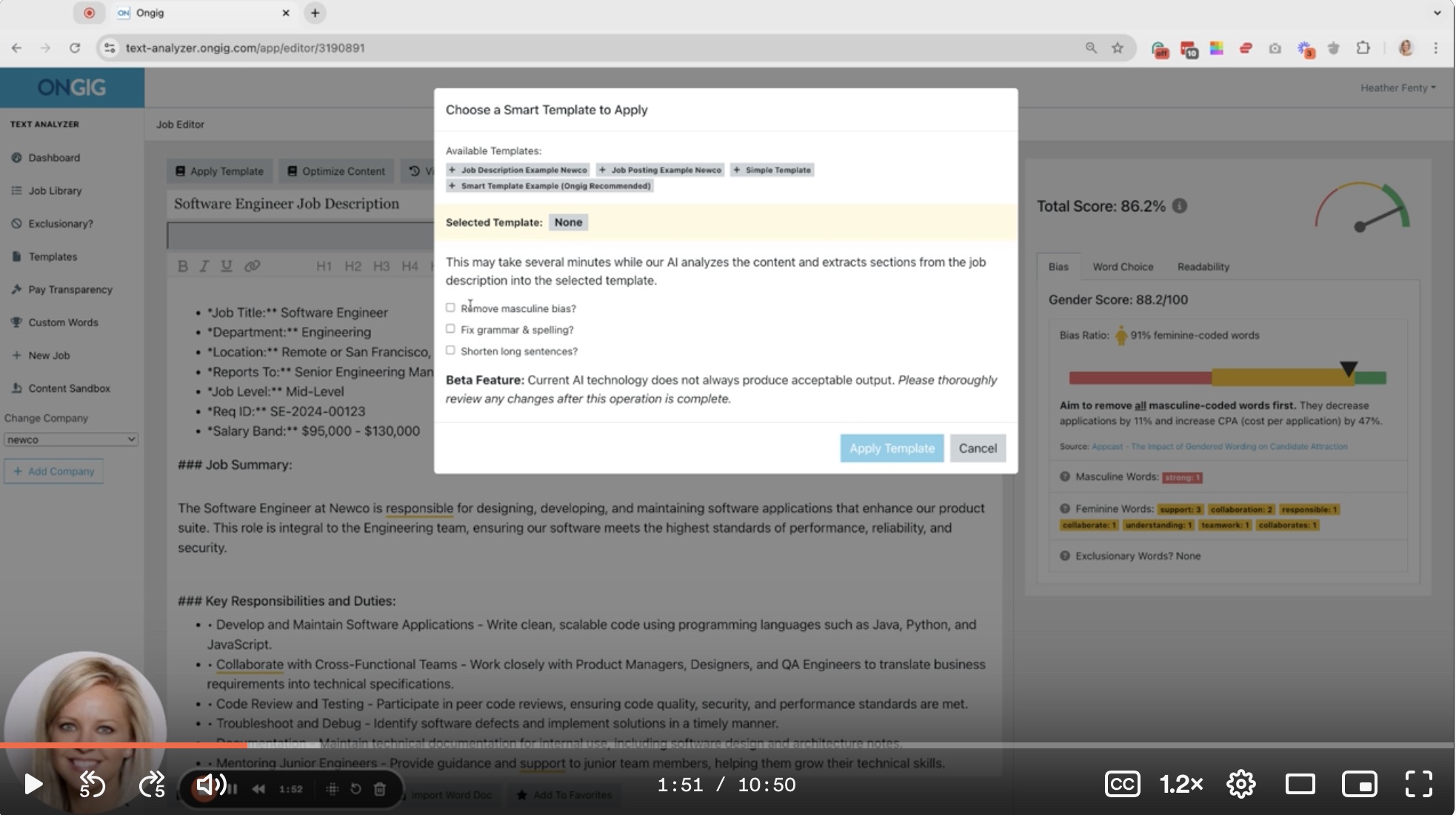The height and width of the screenshot is (815, 1456).
Task: Click Masculine Words help icon
Action: pos(1065,476)
